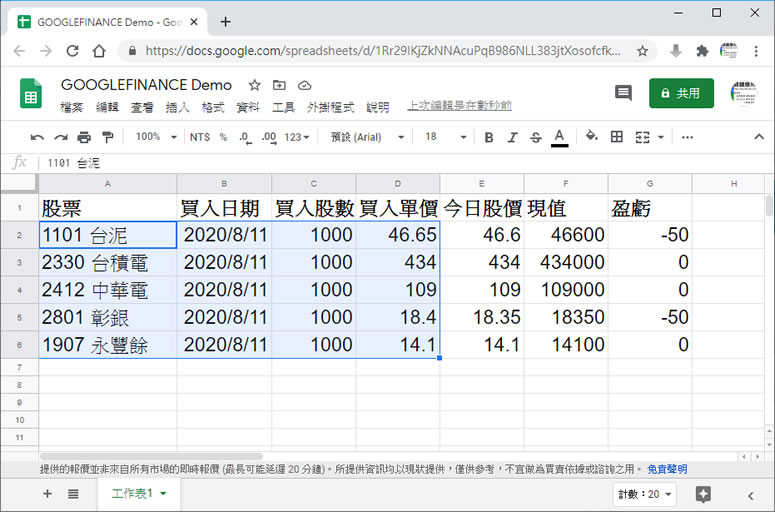Image resolution: width=775 pixels, height=512 pixels.
Task: Click the formula bar input
Action: (405, 163)
